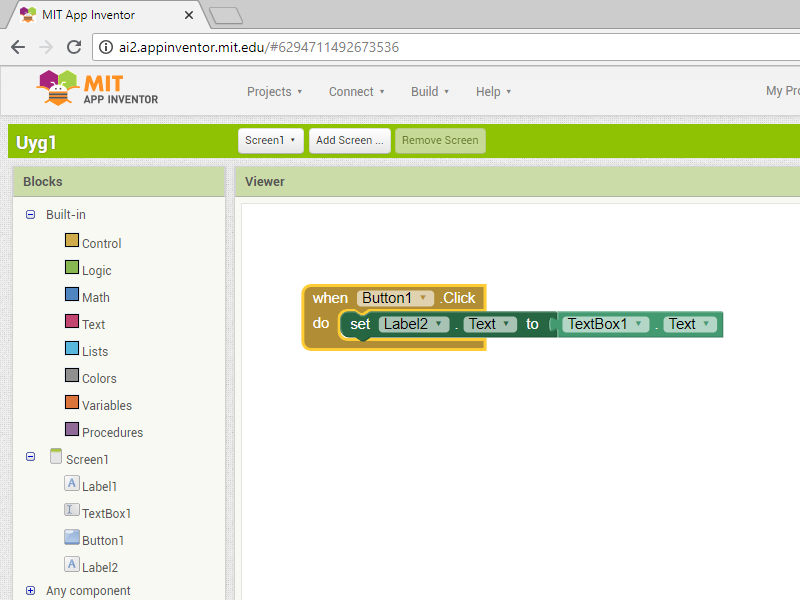Click the browser back arrow
Viewport: 800px width, 600px height.
[x=18, y=47]
